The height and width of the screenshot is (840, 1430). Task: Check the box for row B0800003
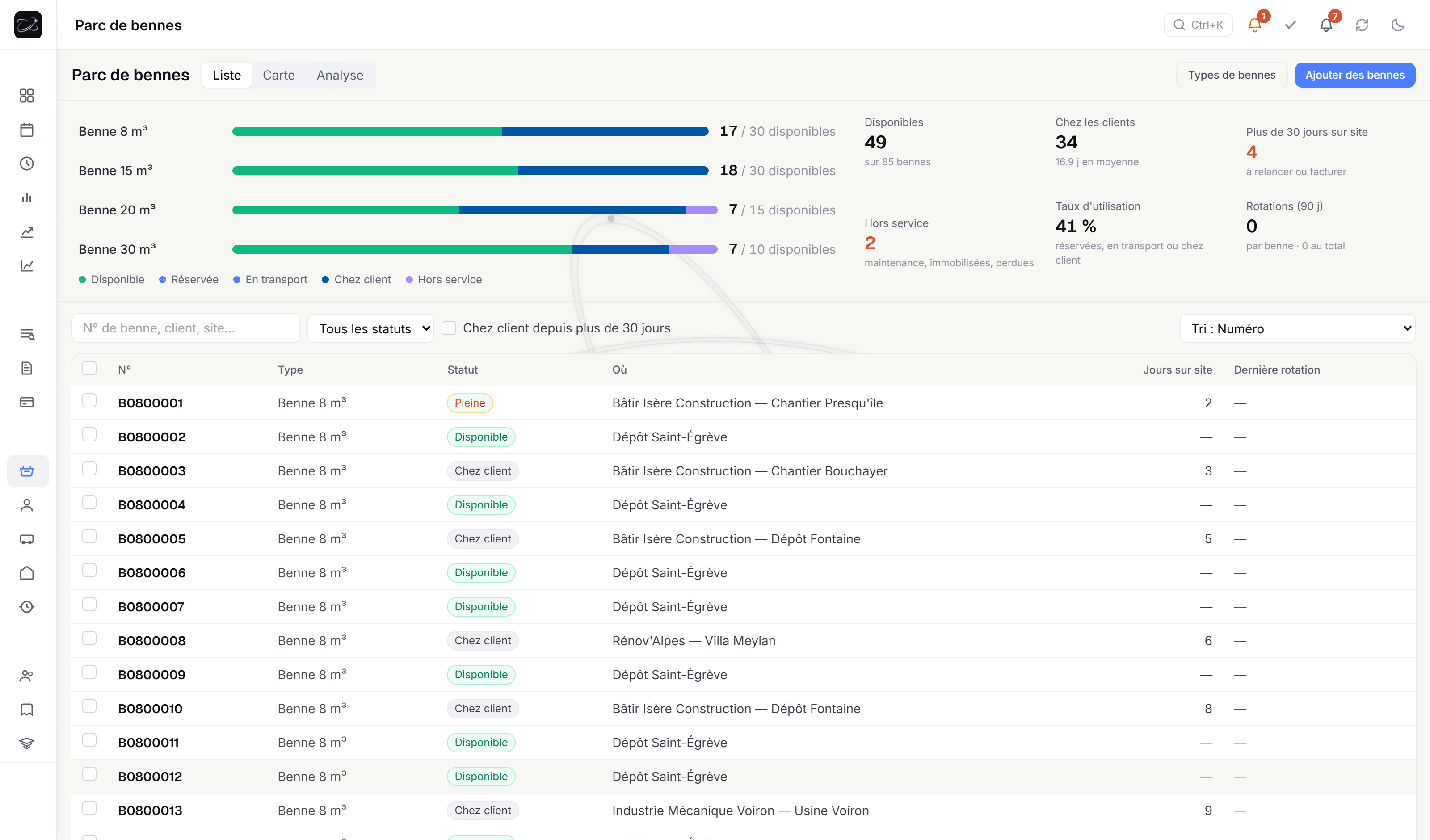89,469
